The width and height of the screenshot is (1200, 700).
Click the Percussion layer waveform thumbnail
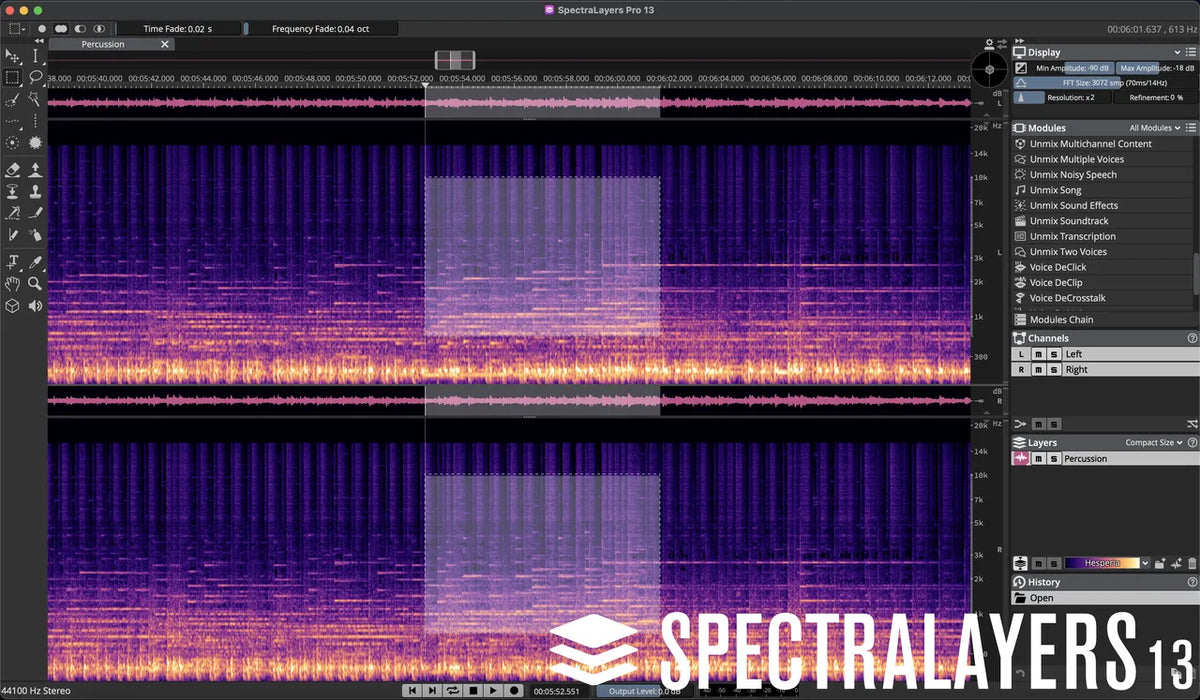[x=1020, y=458]
